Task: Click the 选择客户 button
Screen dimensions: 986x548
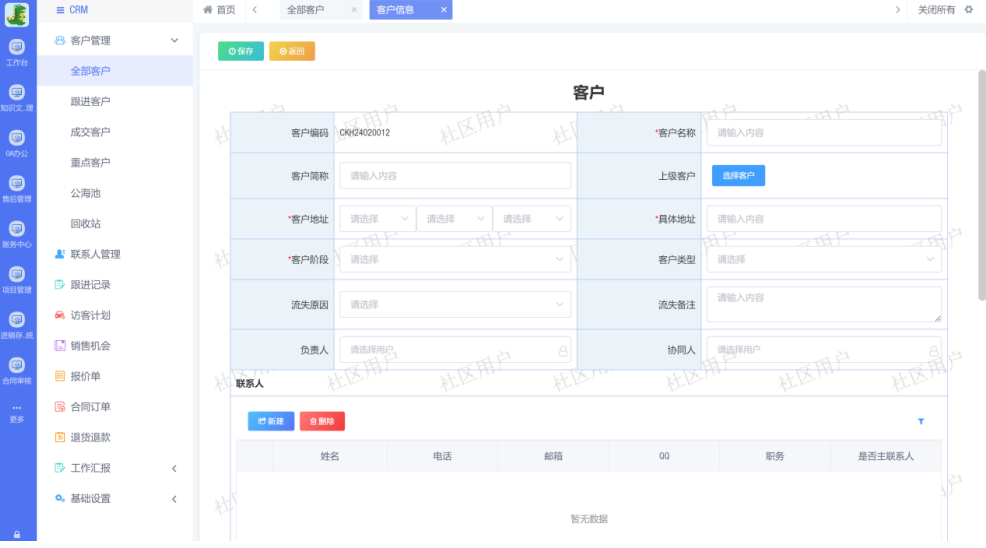Action: (x=738, y=176)
